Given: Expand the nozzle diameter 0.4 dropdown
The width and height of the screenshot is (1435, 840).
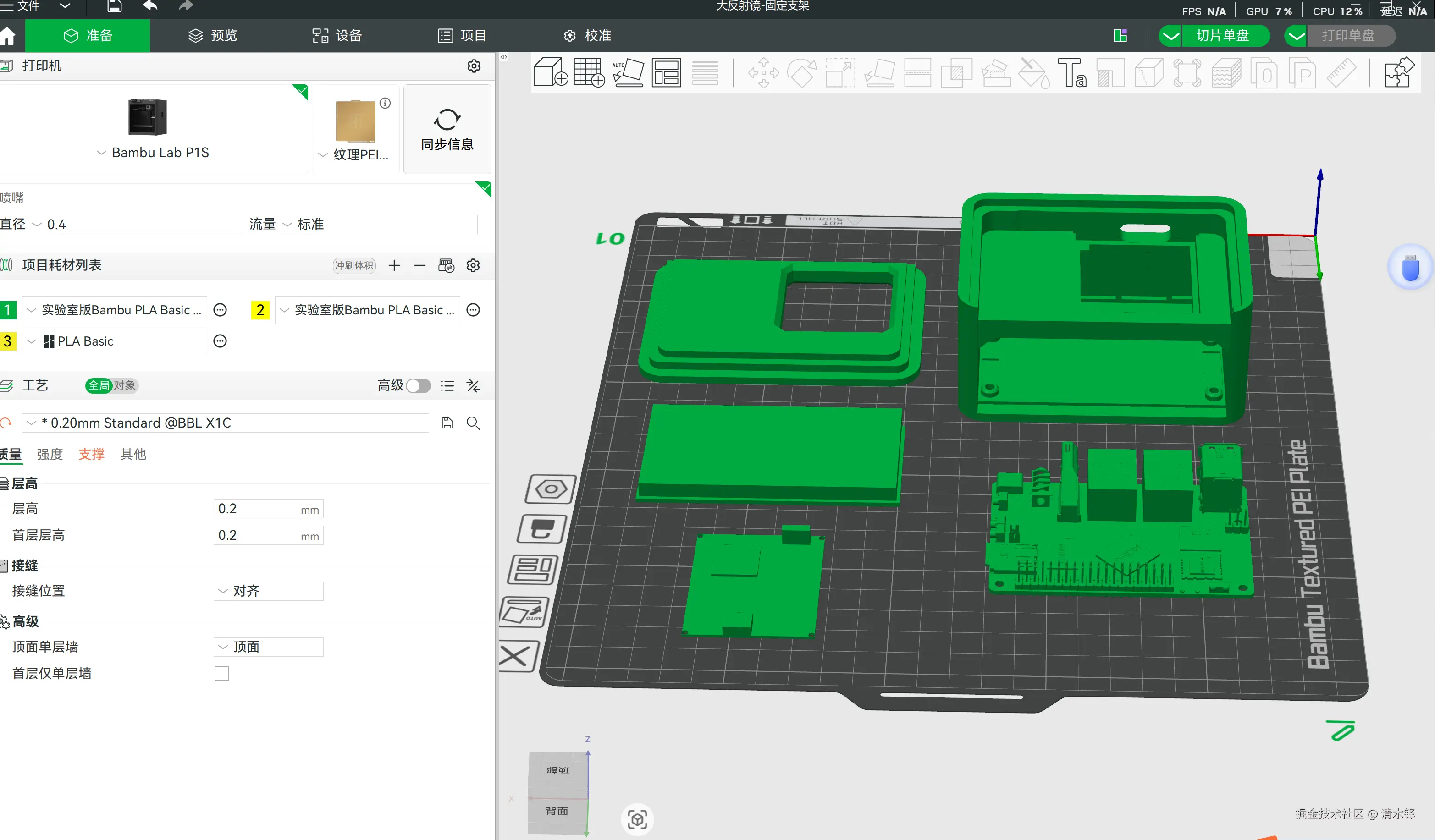Looking at the screenshot, I should coord(136,224).
